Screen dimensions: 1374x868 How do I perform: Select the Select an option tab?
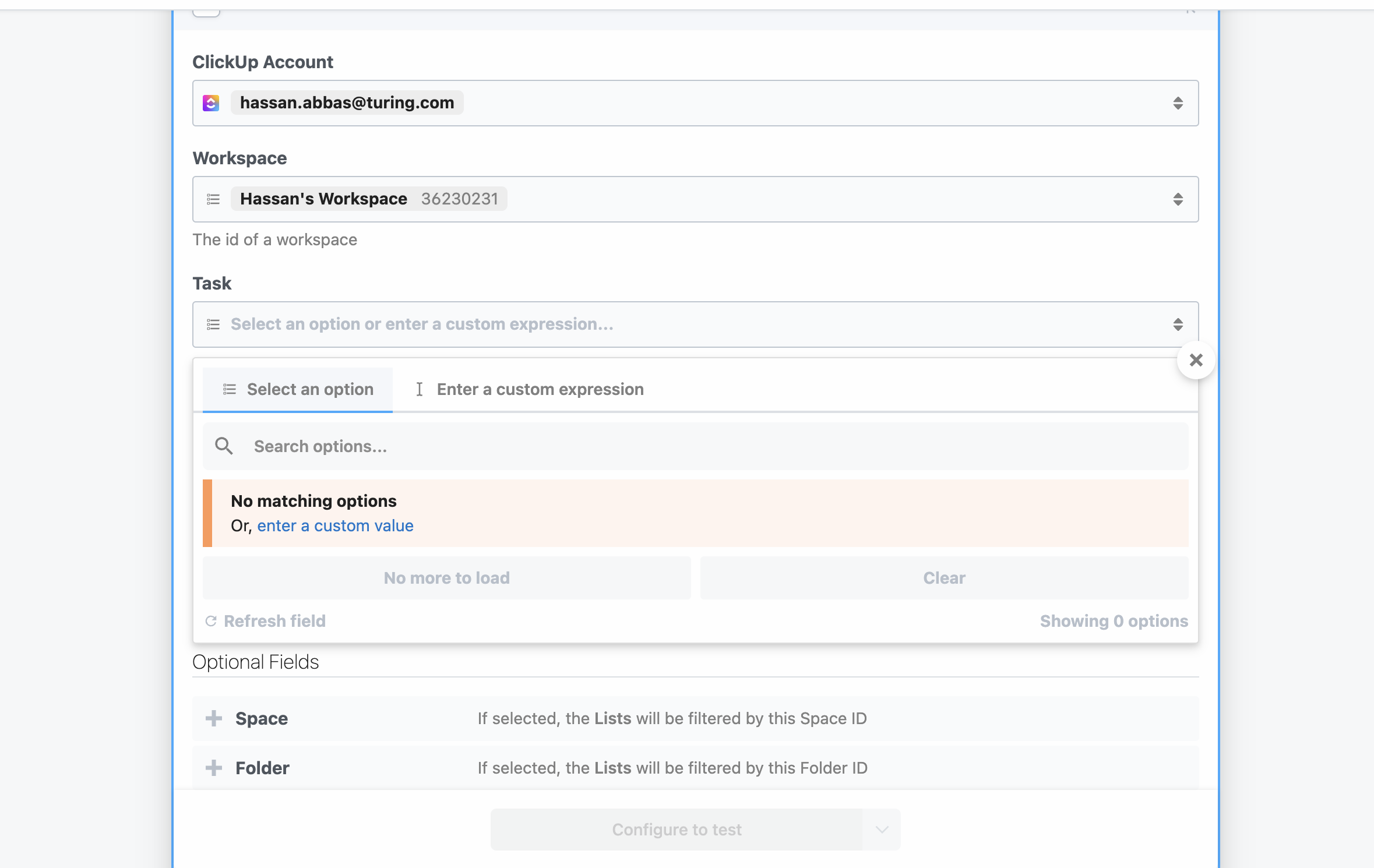pos(310,389)
